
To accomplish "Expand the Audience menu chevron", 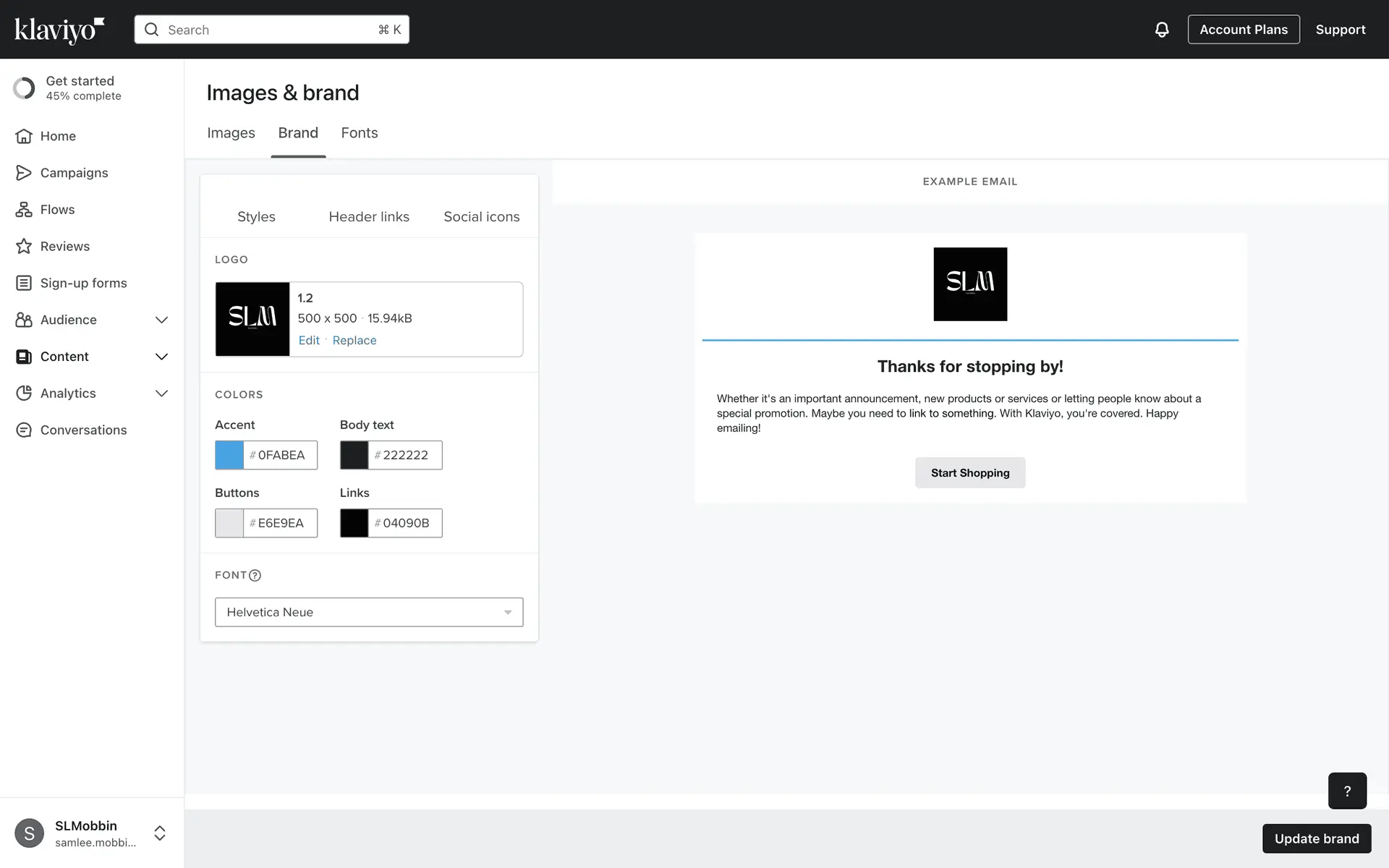I will pyautogui.click(x=161, y=320).
